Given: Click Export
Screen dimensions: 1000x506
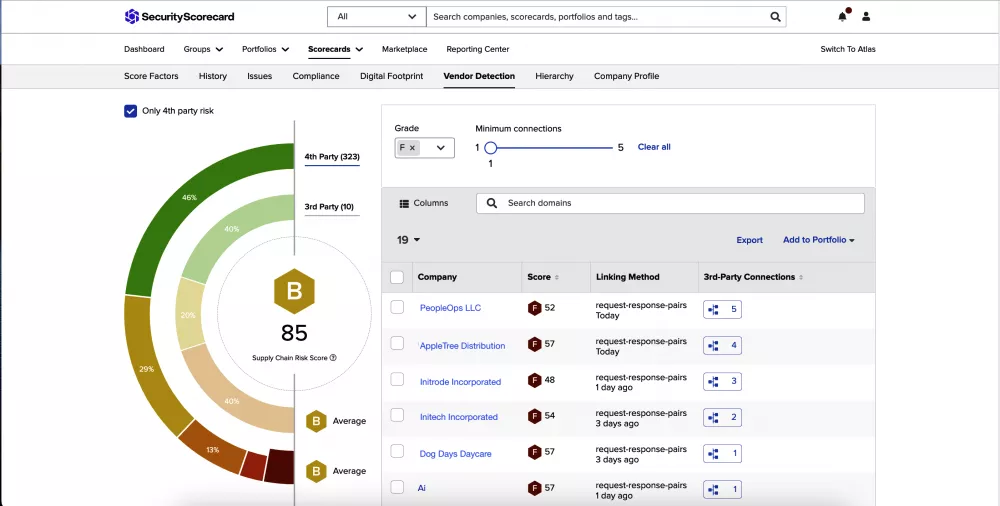Looking at the screenshot, I should [749, 240].
